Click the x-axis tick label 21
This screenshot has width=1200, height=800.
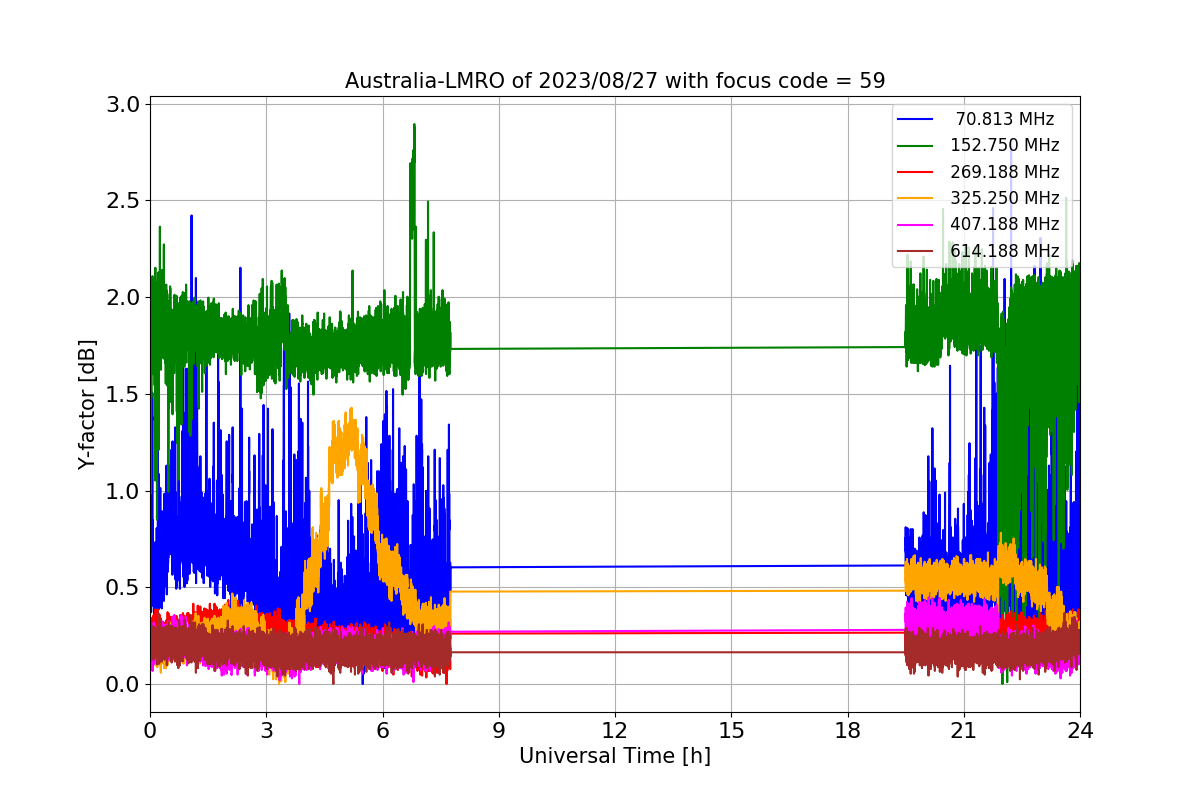tap(963, 731)
